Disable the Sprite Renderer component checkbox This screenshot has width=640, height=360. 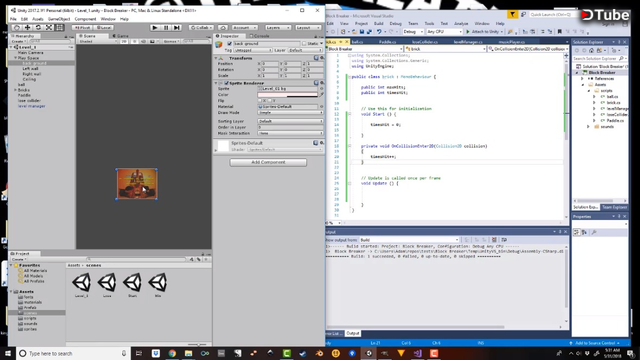pyautogui.click(x=227, y=83)
